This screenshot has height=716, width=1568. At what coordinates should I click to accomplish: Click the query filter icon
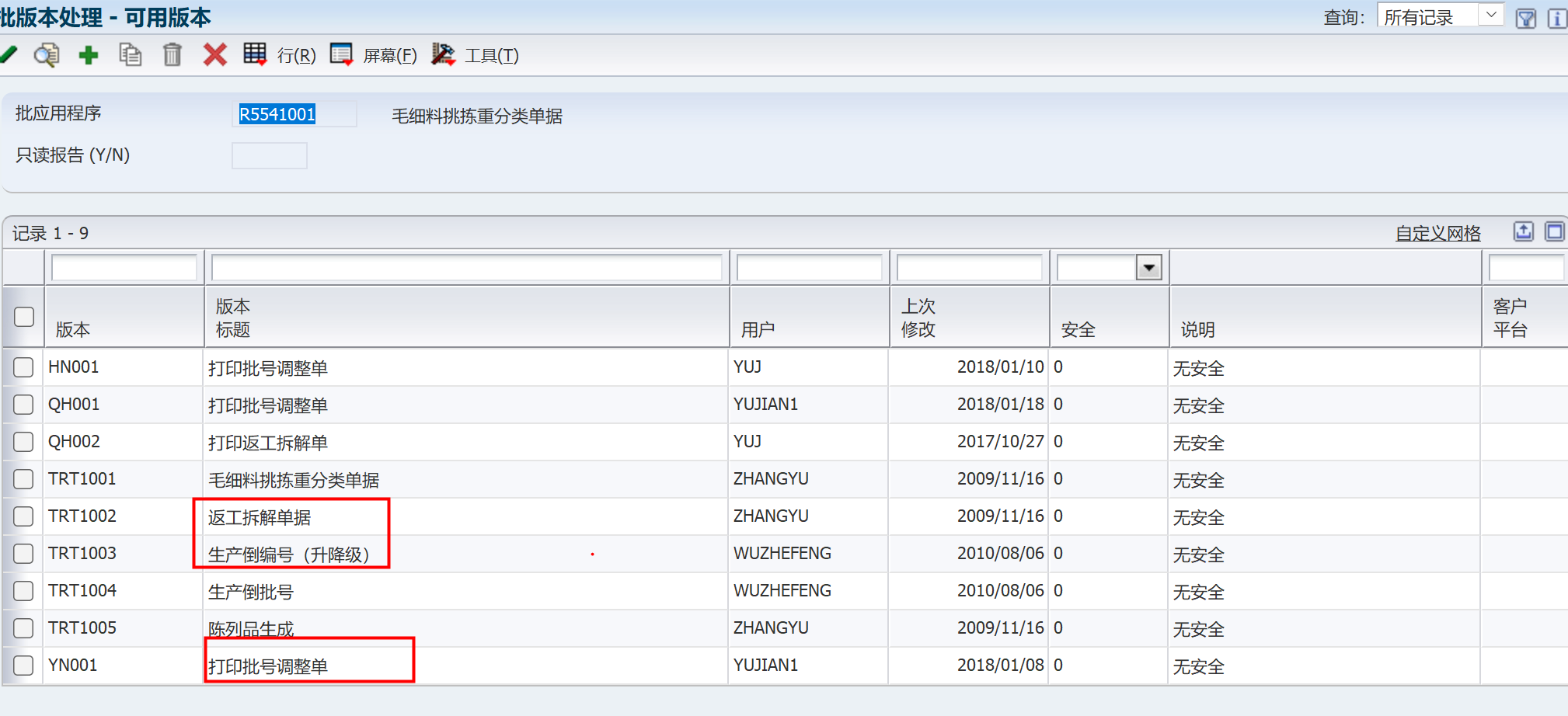point(1526,18)
